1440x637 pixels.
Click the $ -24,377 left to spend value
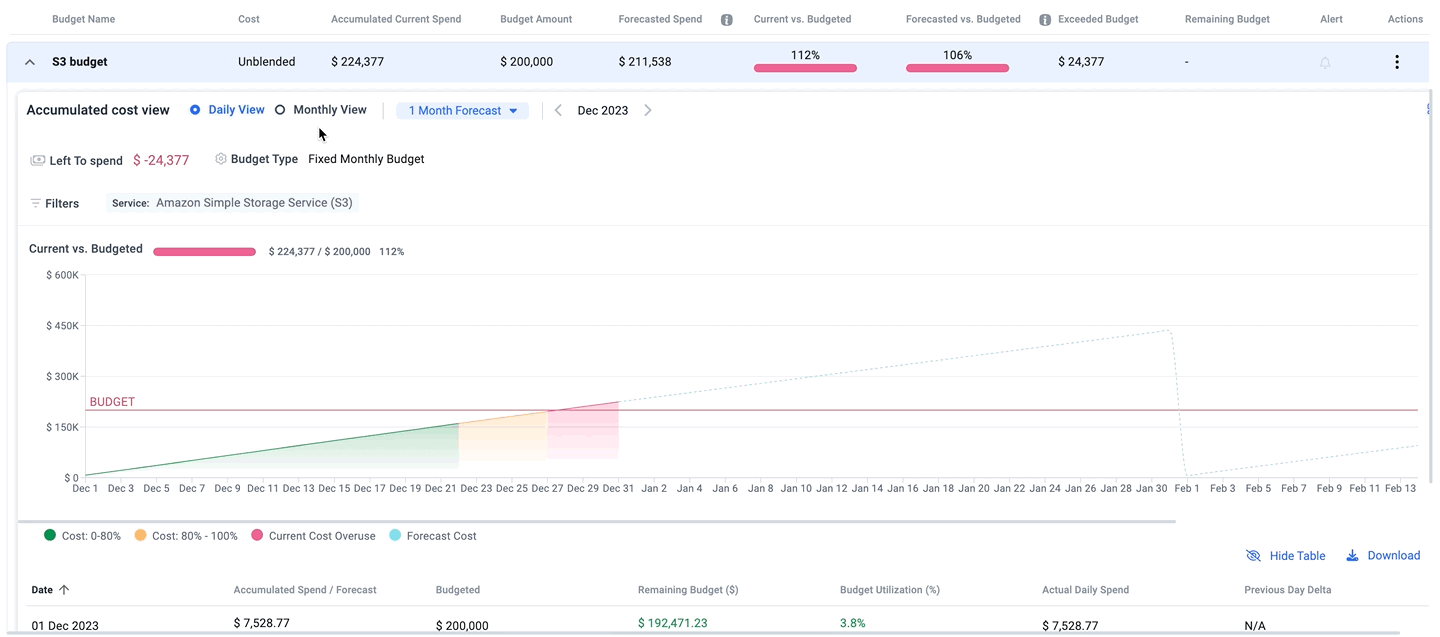pos(161,160)
